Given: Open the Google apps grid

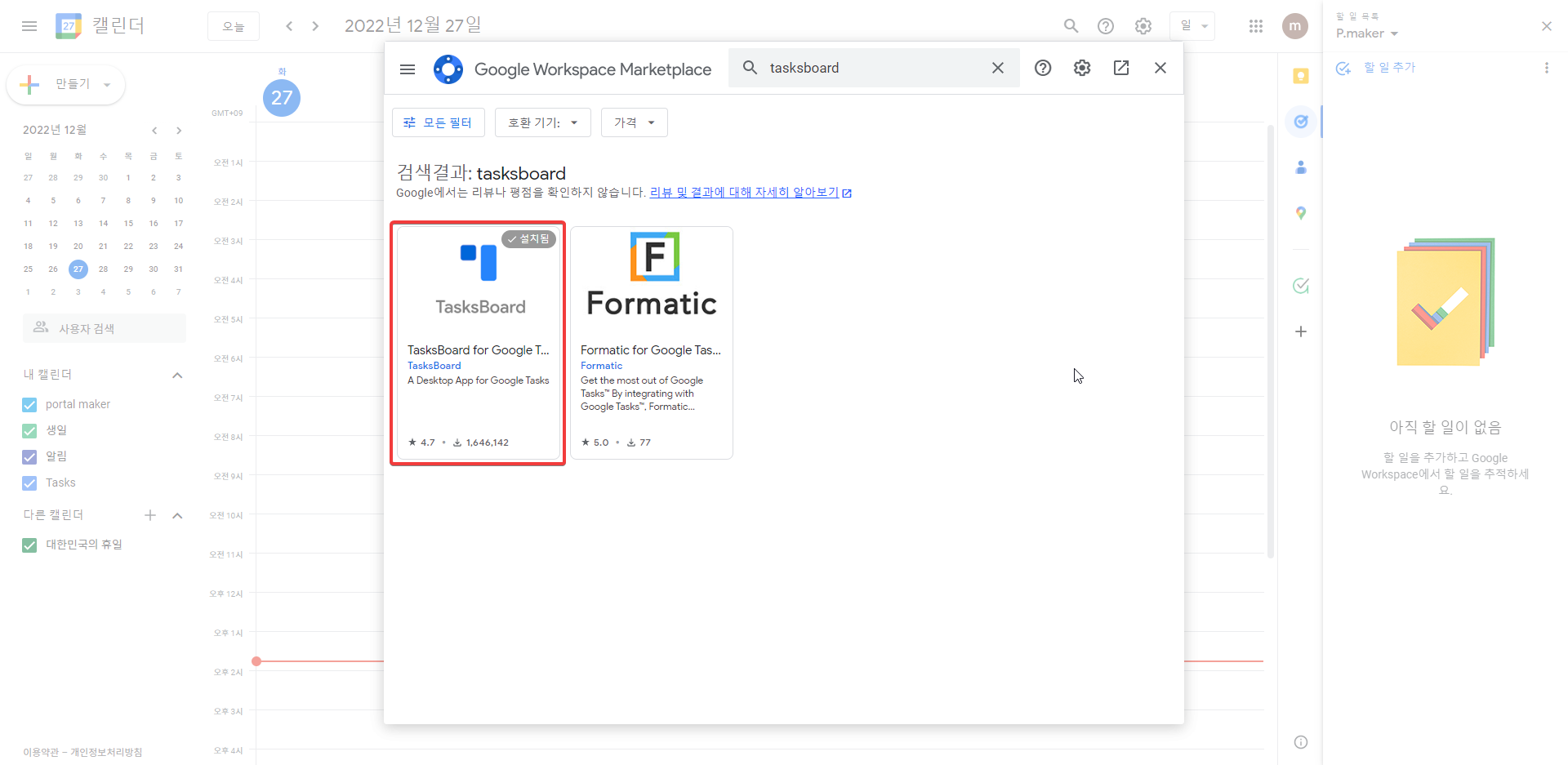Looking at the screenshot, I should (x=1256, y=26).
